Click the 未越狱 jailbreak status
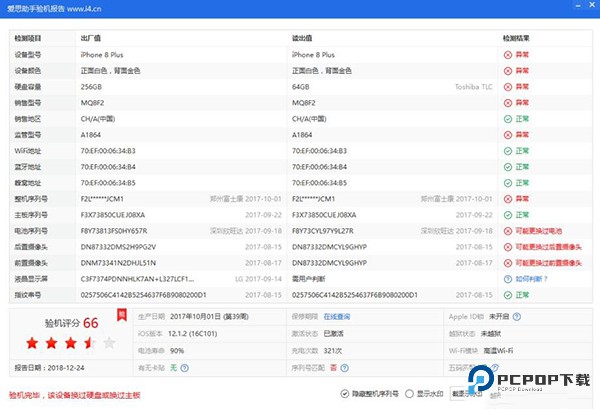The image size is (600, 409). (x=491, y=334)
